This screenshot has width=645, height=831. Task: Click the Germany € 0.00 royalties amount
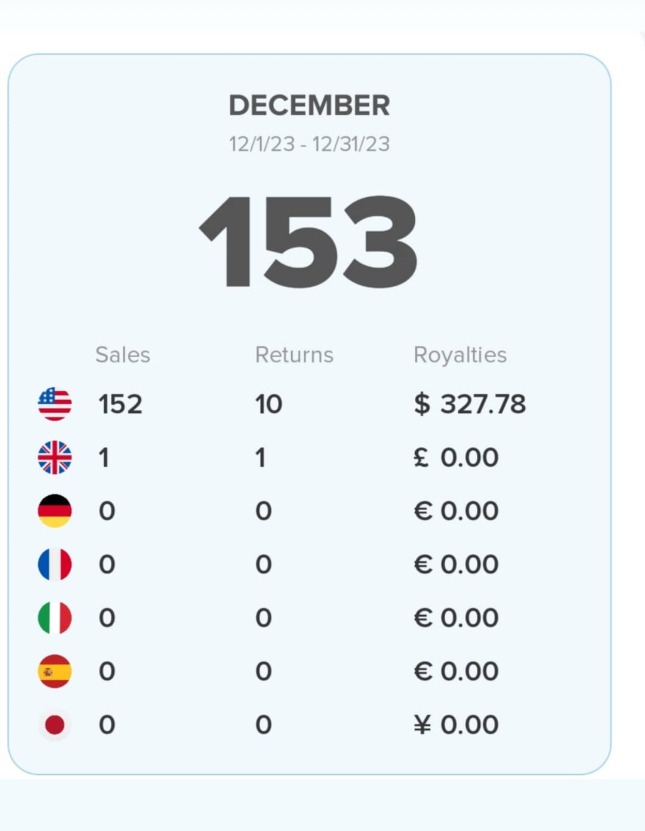[456, 511]
